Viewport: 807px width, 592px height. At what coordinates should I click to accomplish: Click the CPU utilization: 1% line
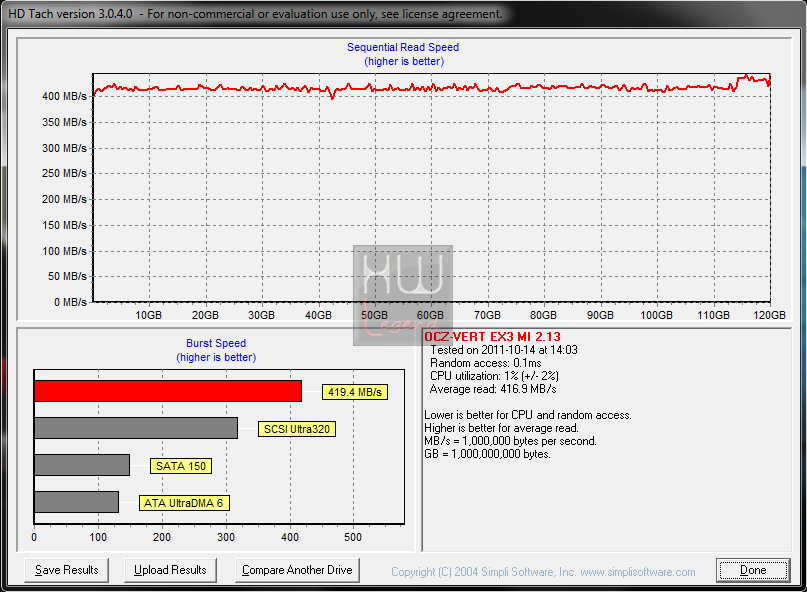point(494,376)
